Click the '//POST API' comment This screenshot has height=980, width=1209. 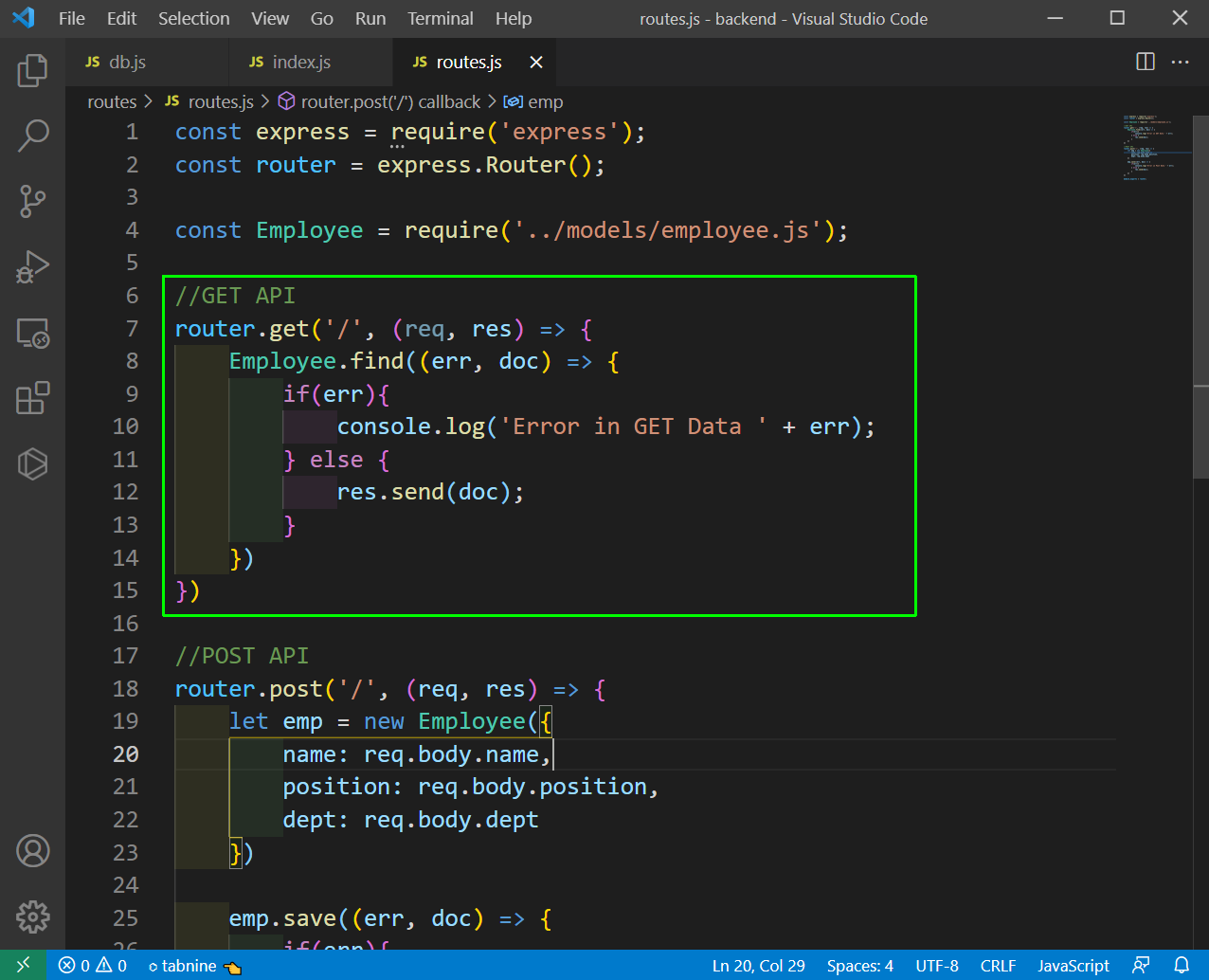click(x=242, y=656)
